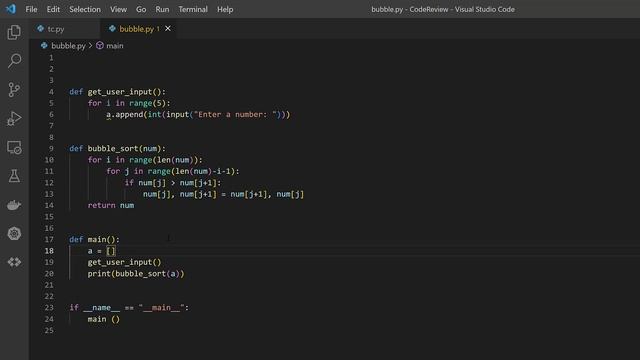640x360 pixels.
Task: Click the if num[j] > num[j+1] condition
Action: 173,183
